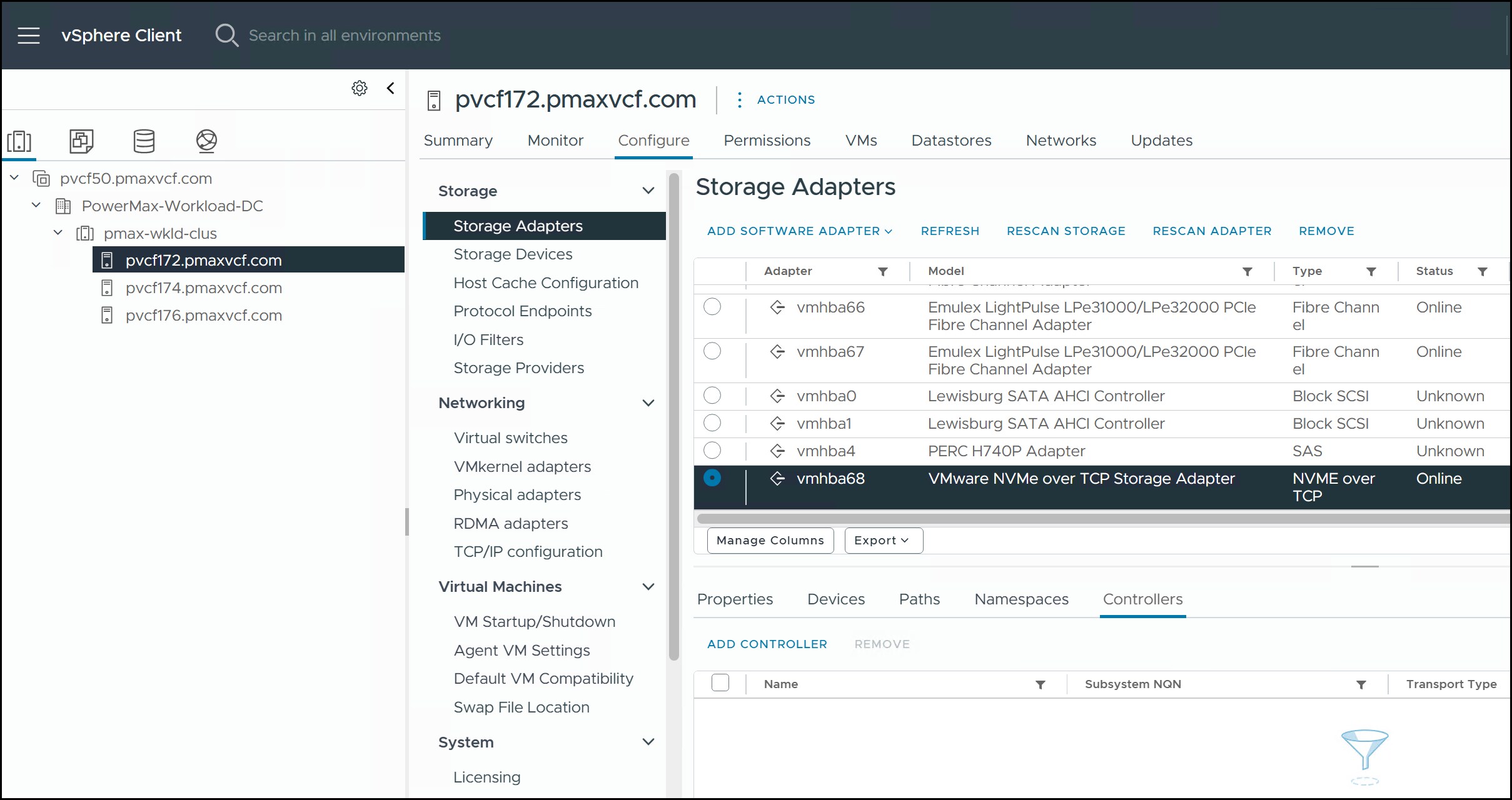The image size is (1512, 800).
Task: Collapse the PowerMax-Workload-DC node
Action: (x=36, y=206)
